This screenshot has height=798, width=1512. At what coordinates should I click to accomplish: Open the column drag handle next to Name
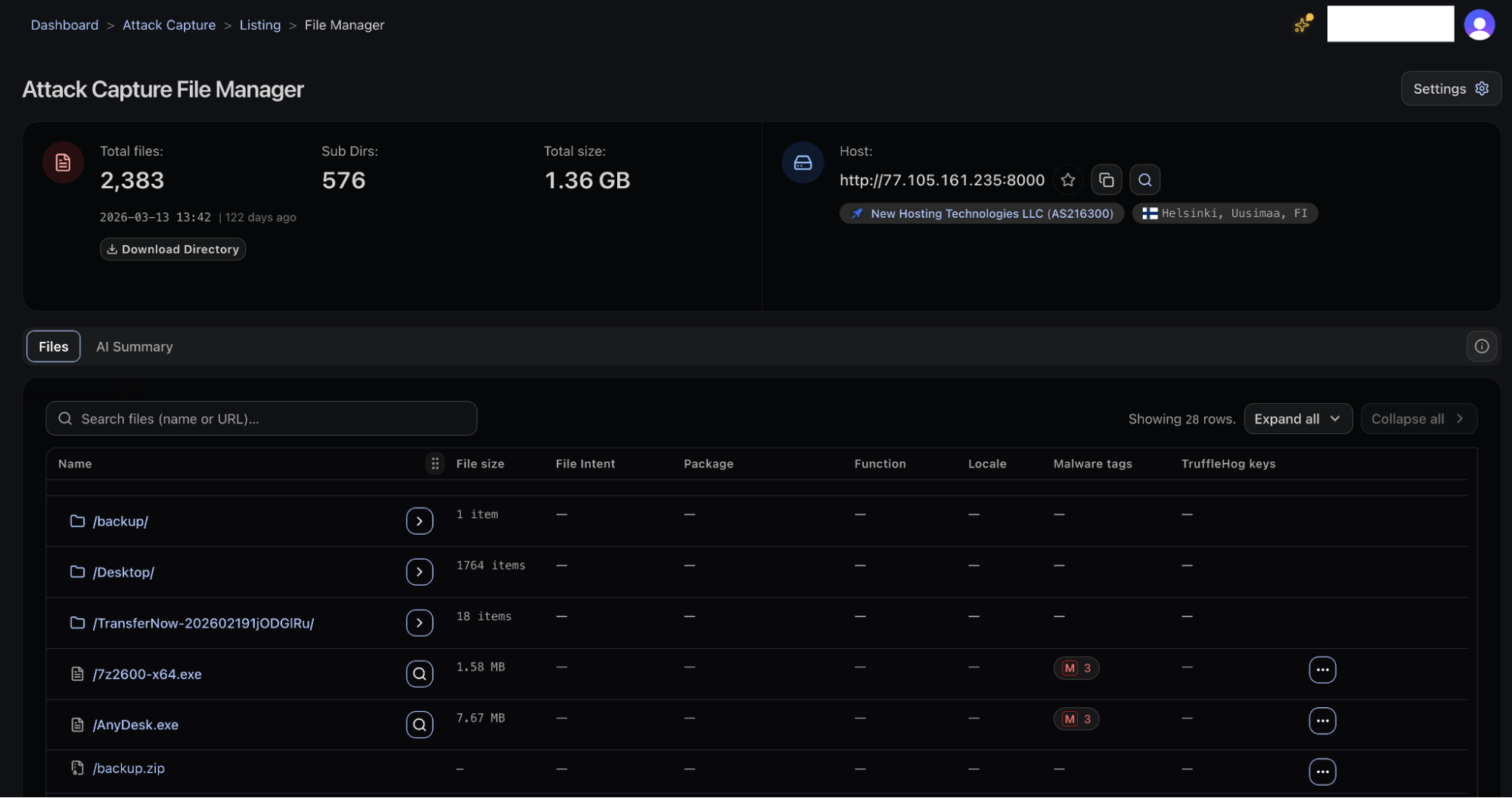pyautogui.click(x=435, y=464)
